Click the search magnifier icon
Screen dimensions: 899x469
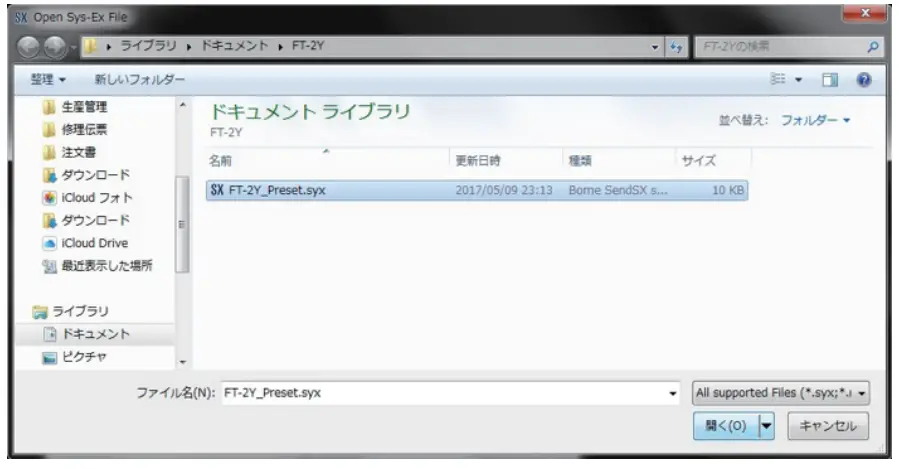(x=873, y=47)
